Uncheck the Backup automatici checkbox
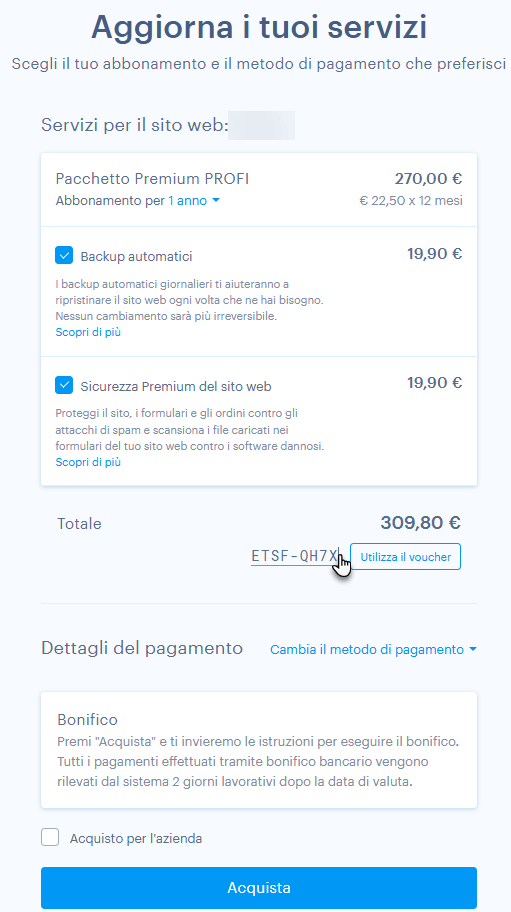The image size is (511, 912). click(x=64, y=255)
